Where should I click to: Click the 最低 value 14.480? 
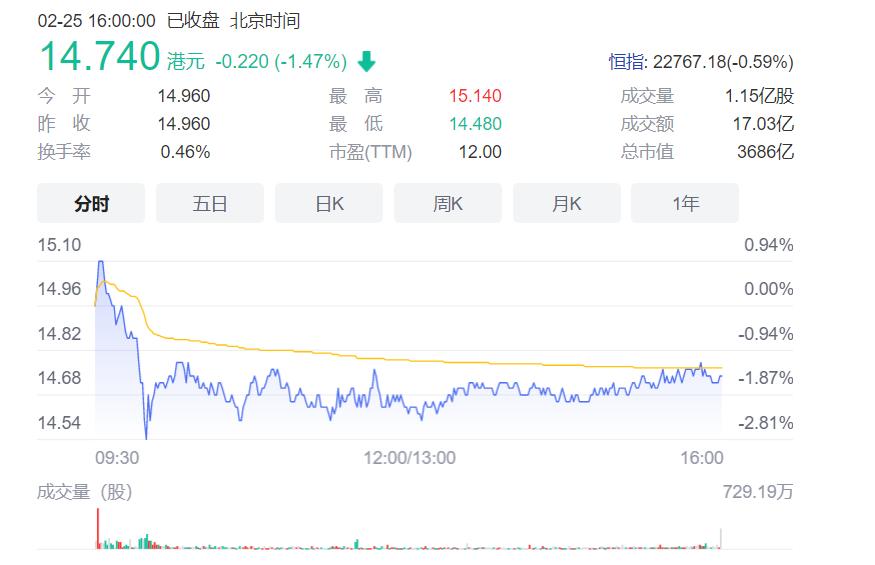click(x=475, y=124)
